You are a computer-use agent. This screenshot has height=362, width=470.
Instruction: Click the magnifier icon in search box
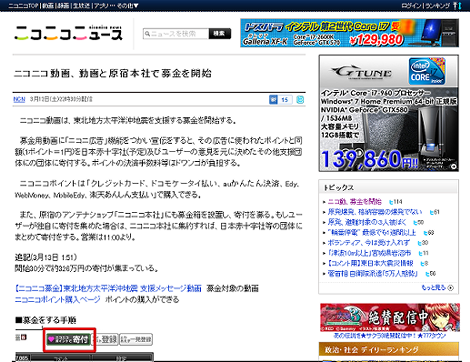(x=147, y=34)
